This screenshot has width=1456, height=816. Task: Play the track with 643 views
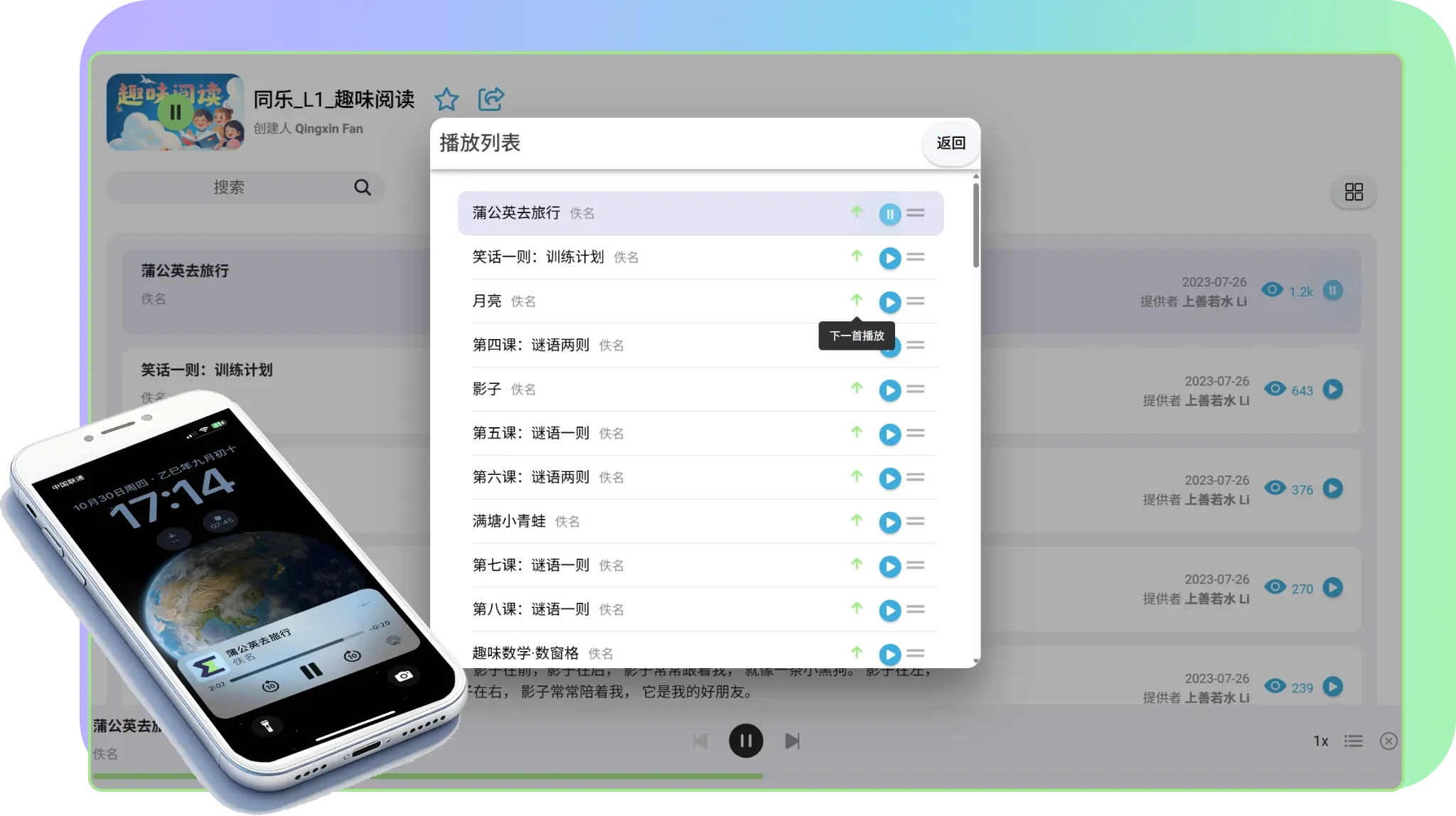pyautogui.click(x=1333, y=390)
